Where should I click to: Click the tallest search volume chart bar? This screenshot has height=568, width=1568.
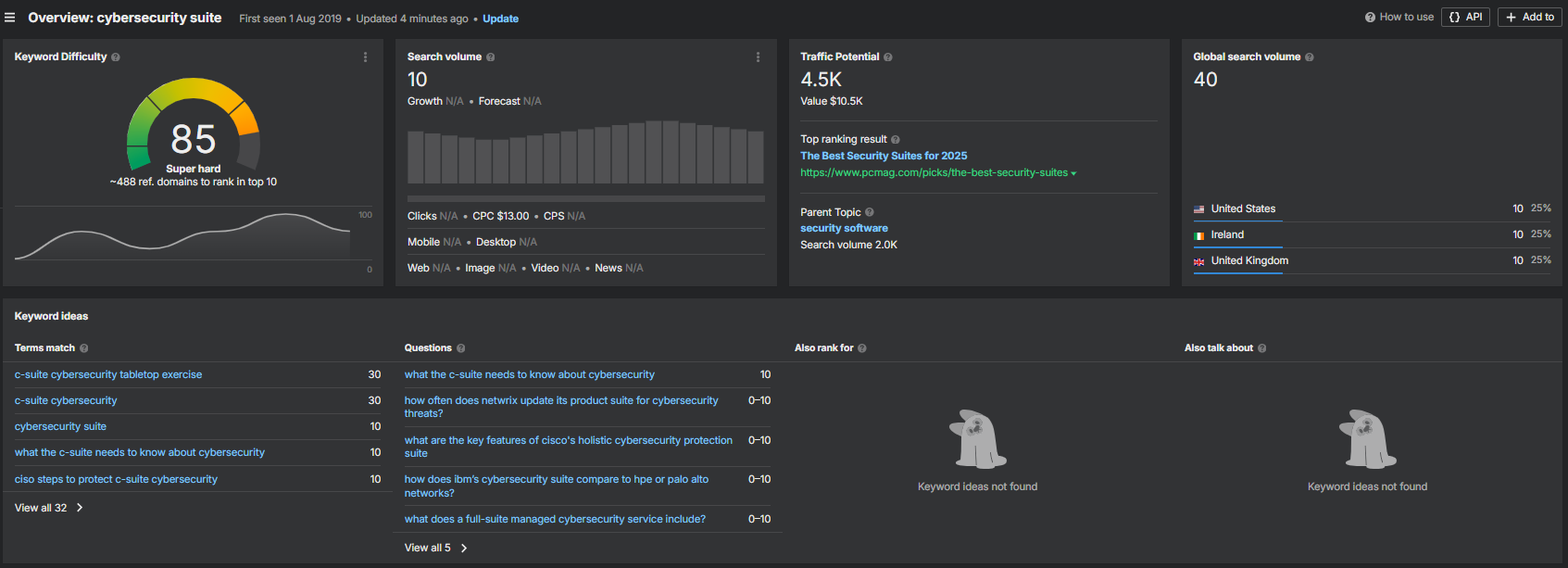coord(655,152)
